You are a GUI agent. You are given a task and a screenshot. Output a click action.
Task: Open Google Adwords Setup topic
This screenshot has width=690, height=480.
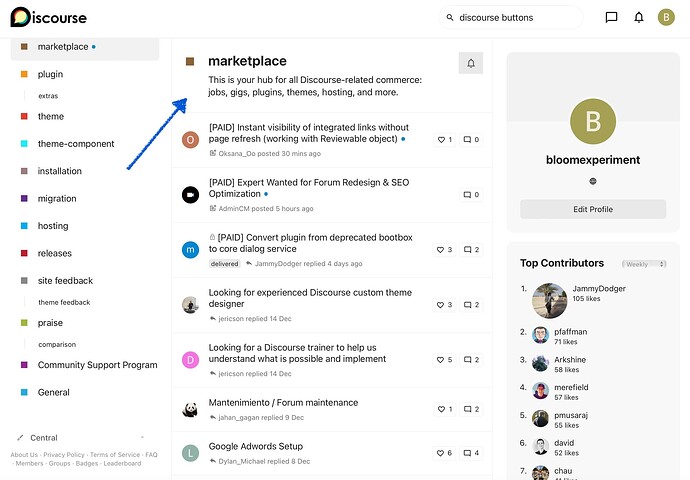coord(256,446)
